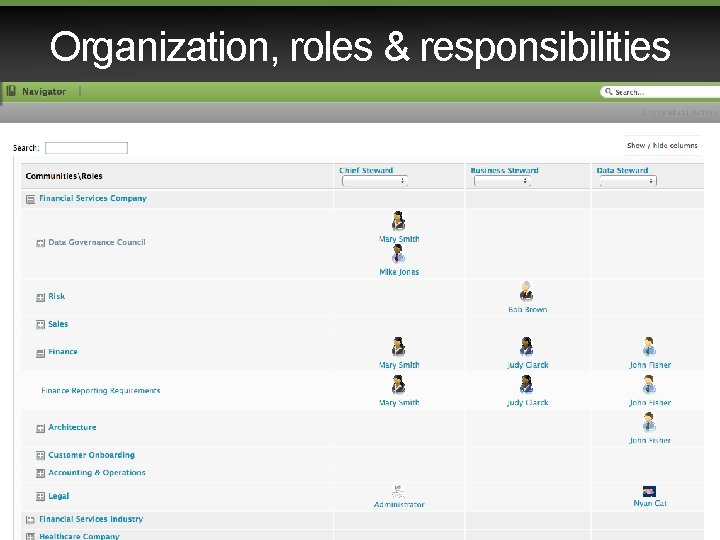
Task: Click Administrator avatar in Legal row
Action: [398, 491]
